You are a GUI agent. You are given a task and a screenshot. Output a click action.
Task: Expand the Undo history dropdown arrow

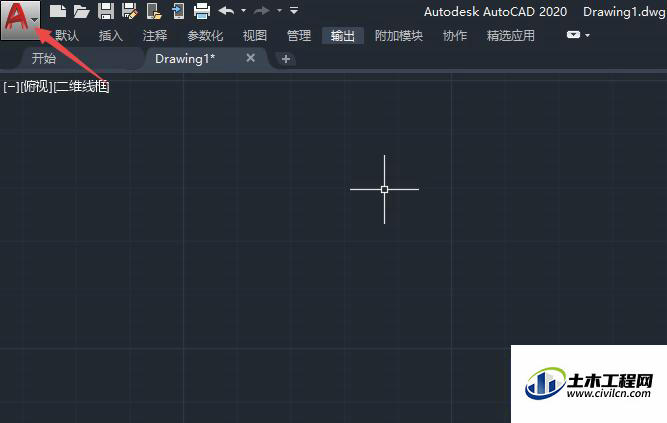[243, 11]
